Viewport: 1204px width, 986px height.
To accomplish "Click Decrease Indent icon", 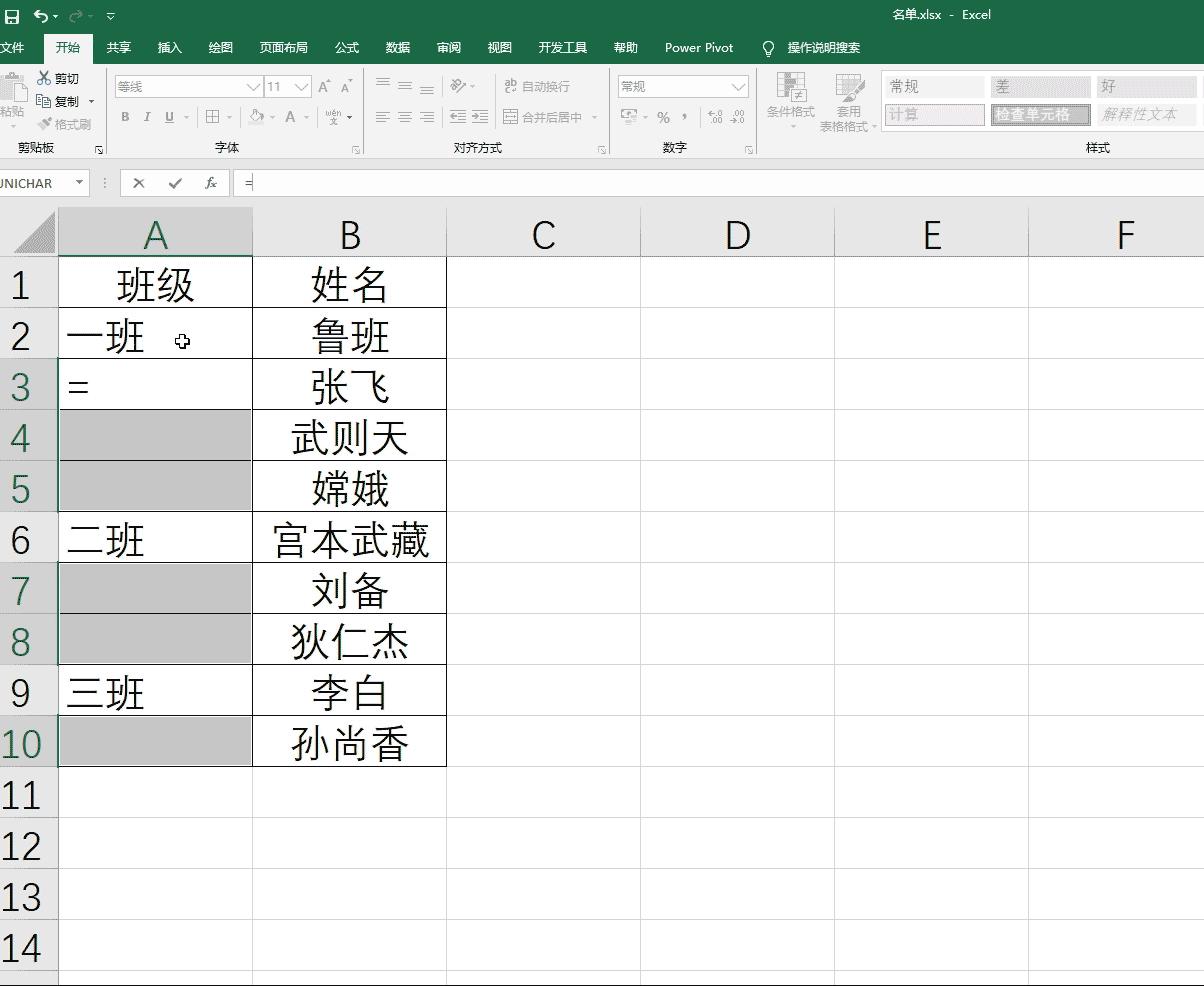I will [x=458, y=117].
